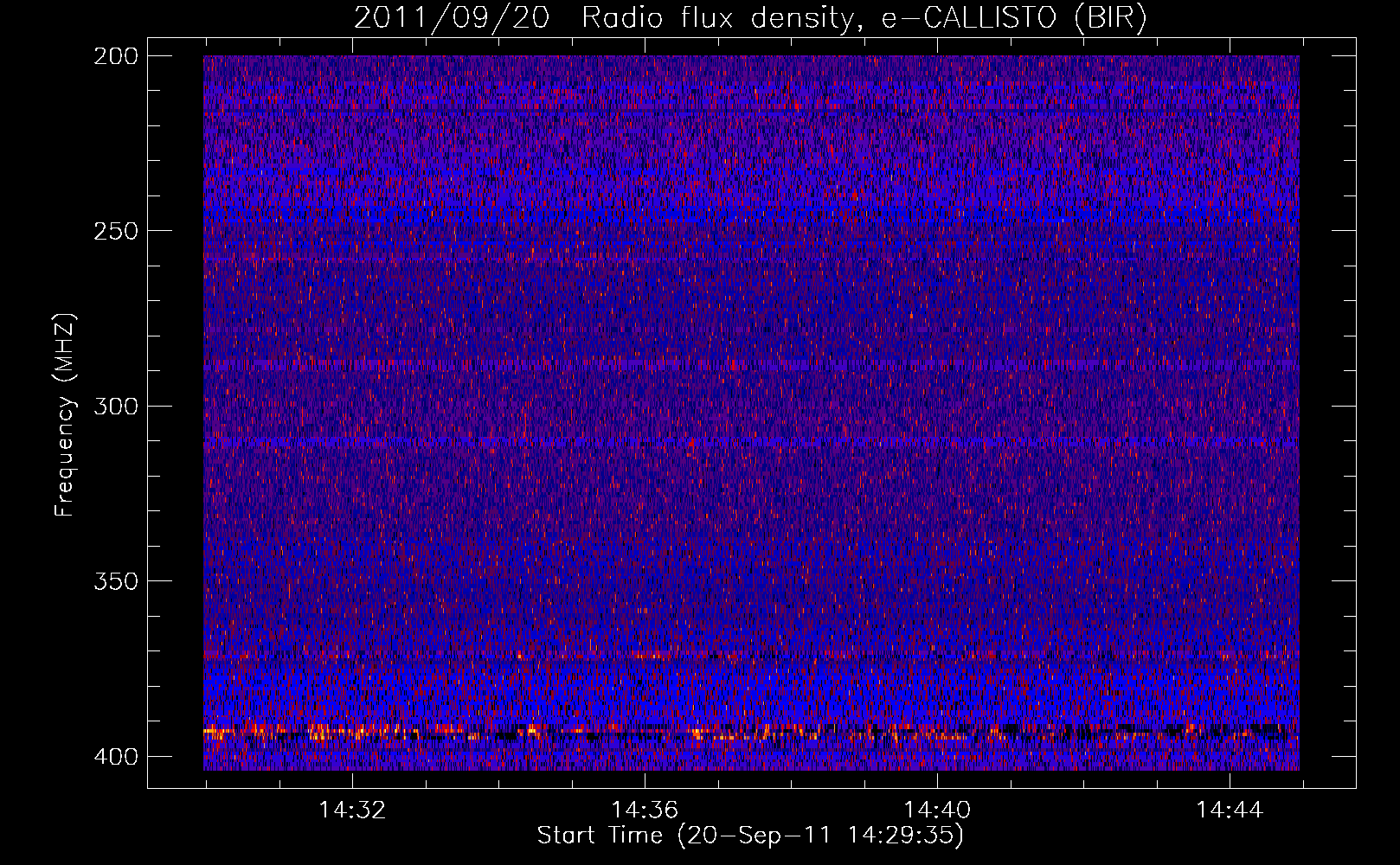The width and height of the screenshot is (1400, 865).
Task: Click the 250 frequency tick label
Action: tap(115, 231)
